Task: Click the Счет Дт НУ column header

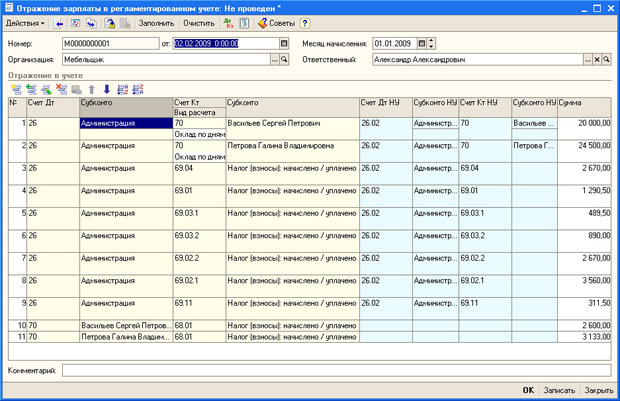Action: tap(386, 108)
